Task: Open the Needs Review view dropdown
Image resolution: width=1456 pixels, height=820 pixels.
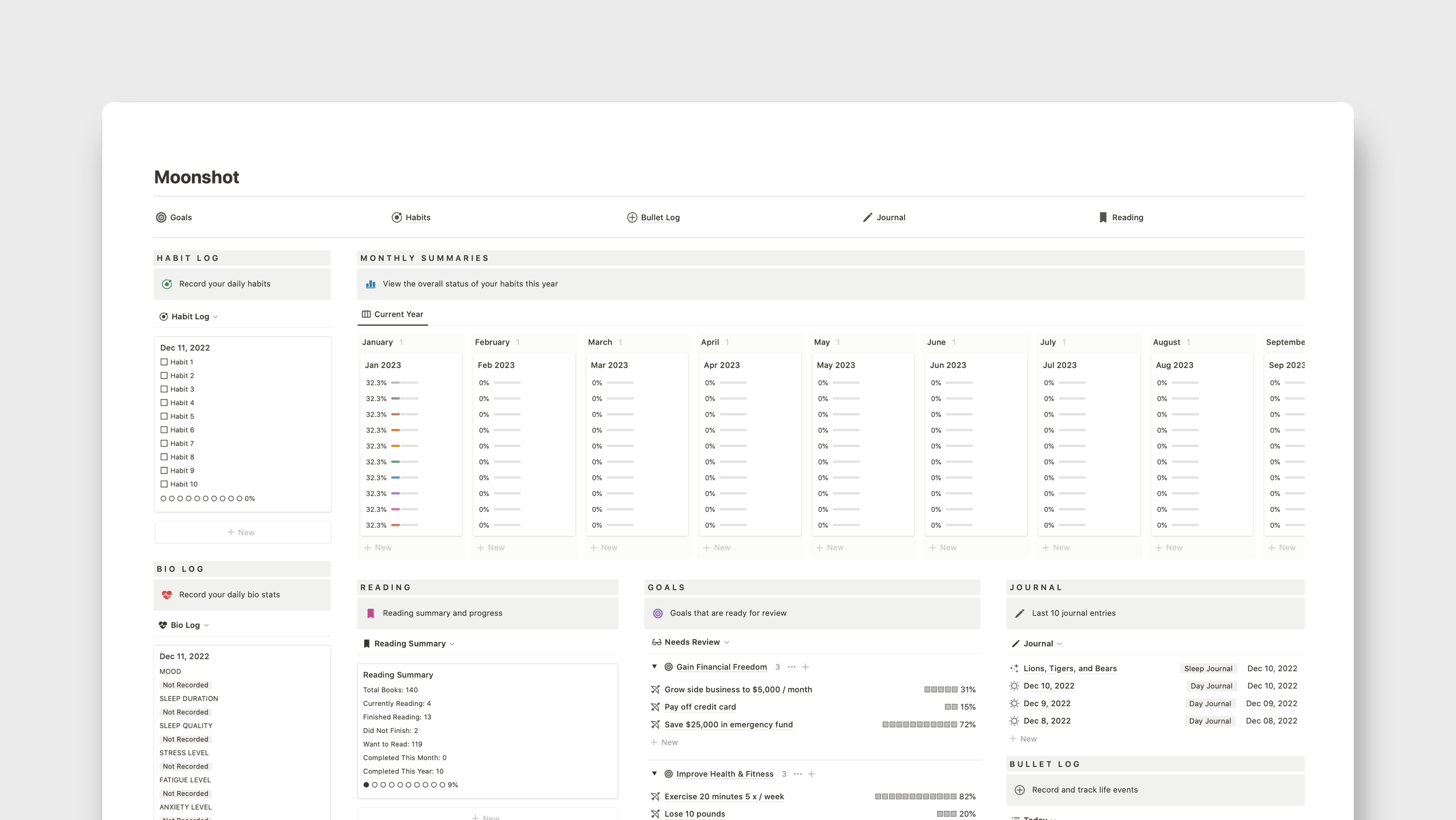Action: [691, 642]
